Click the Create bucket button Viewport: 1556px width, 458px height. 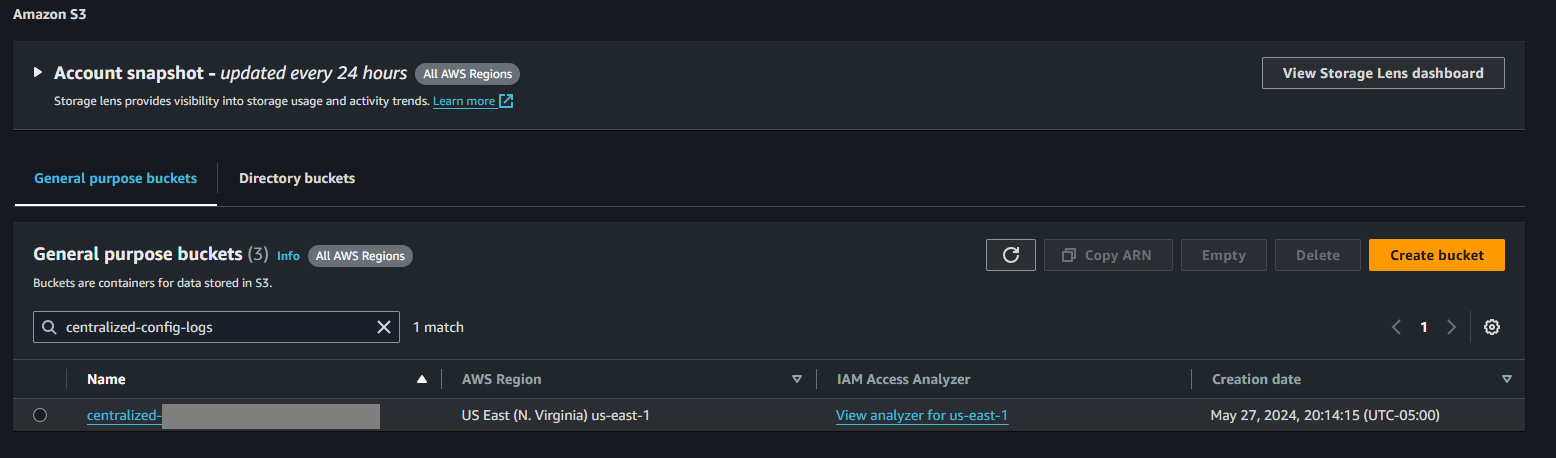[1436, 255]
